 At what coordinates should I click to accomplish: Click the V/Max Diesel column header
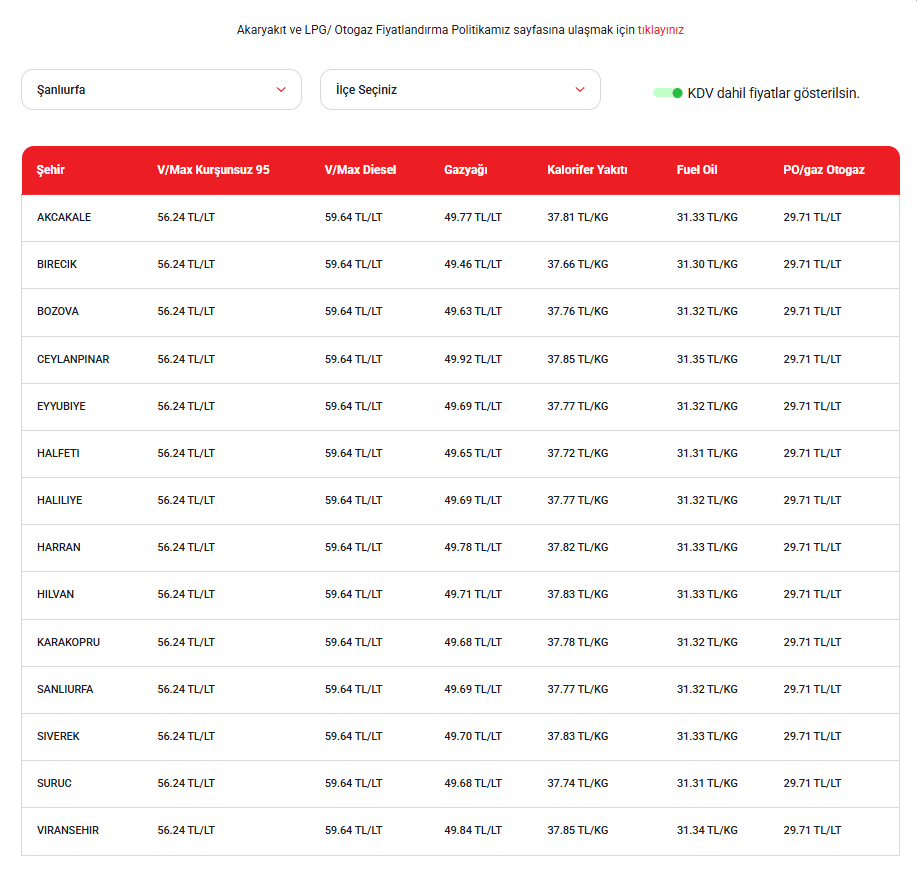pyautogui.click(x=360, y=170)
